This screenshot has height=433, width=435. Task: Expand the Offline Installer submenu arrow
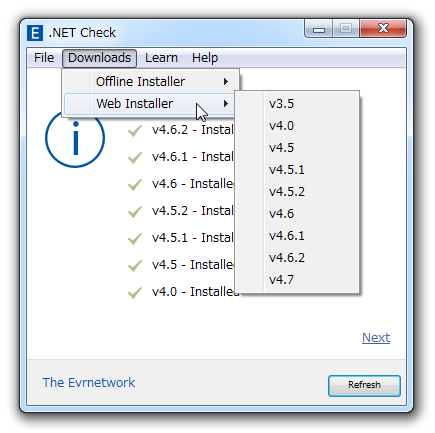pyautogui.click(x=226, y=81)
